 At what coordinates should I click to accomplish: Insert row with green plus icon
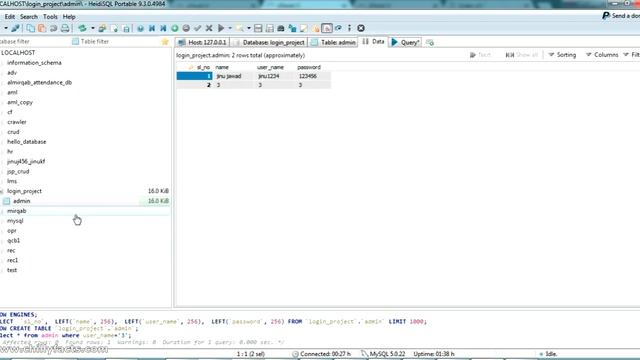point(175,28)
